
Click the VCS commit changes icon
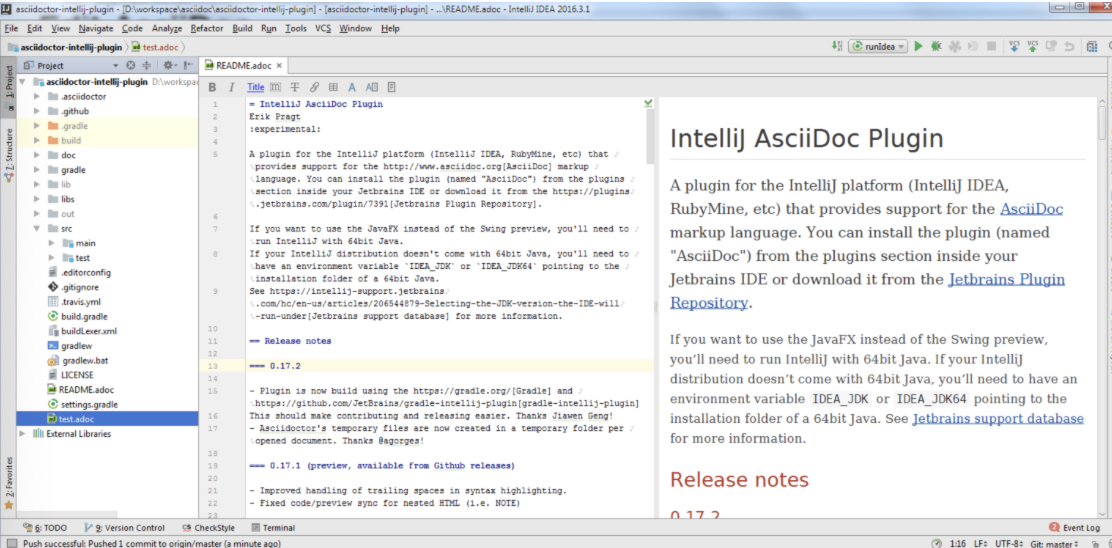point(1033,46)
